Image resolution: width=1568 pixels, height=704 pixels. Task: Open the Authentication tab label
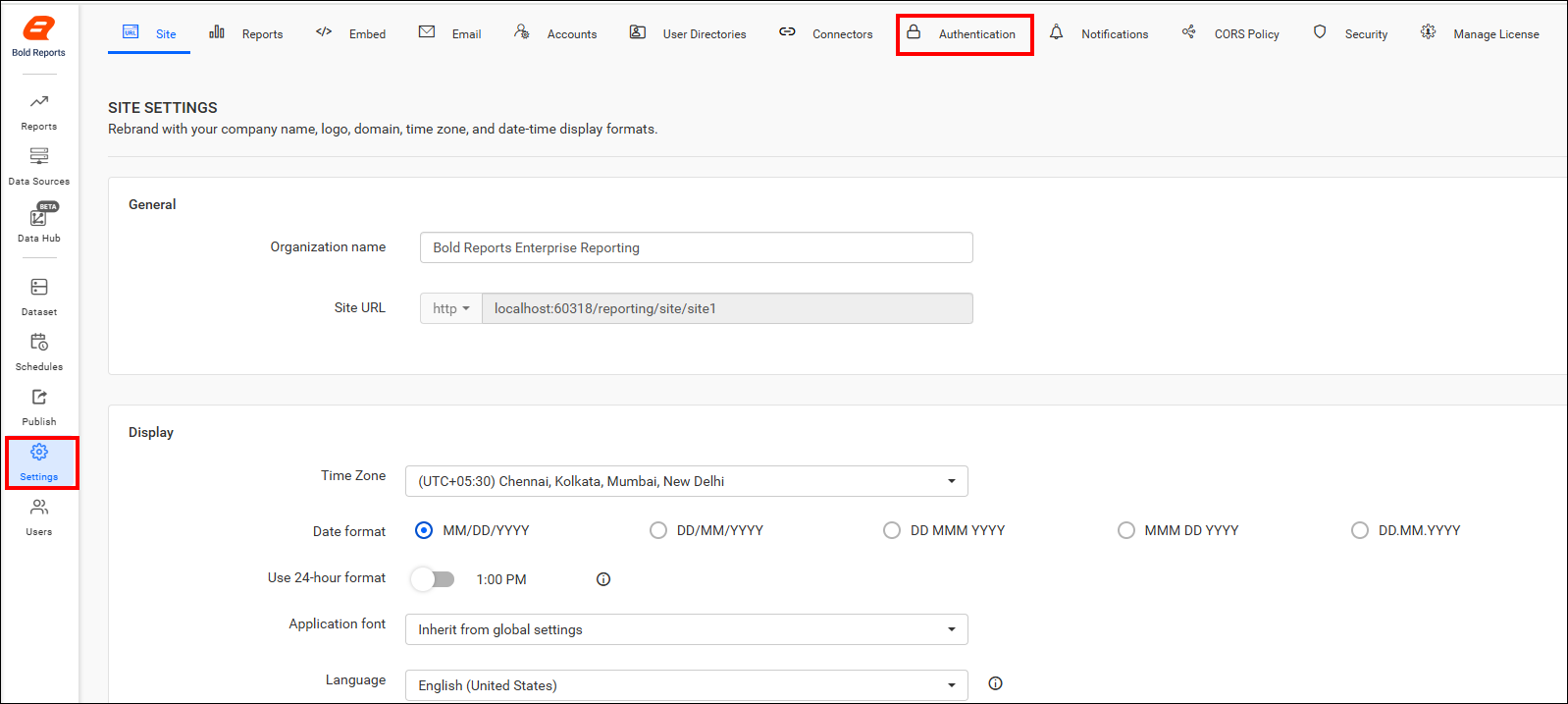point(977,33)
